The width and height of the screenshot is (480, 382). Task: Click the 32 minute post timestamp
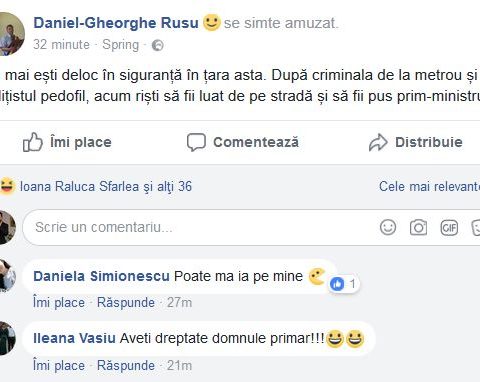pos(61,45)
